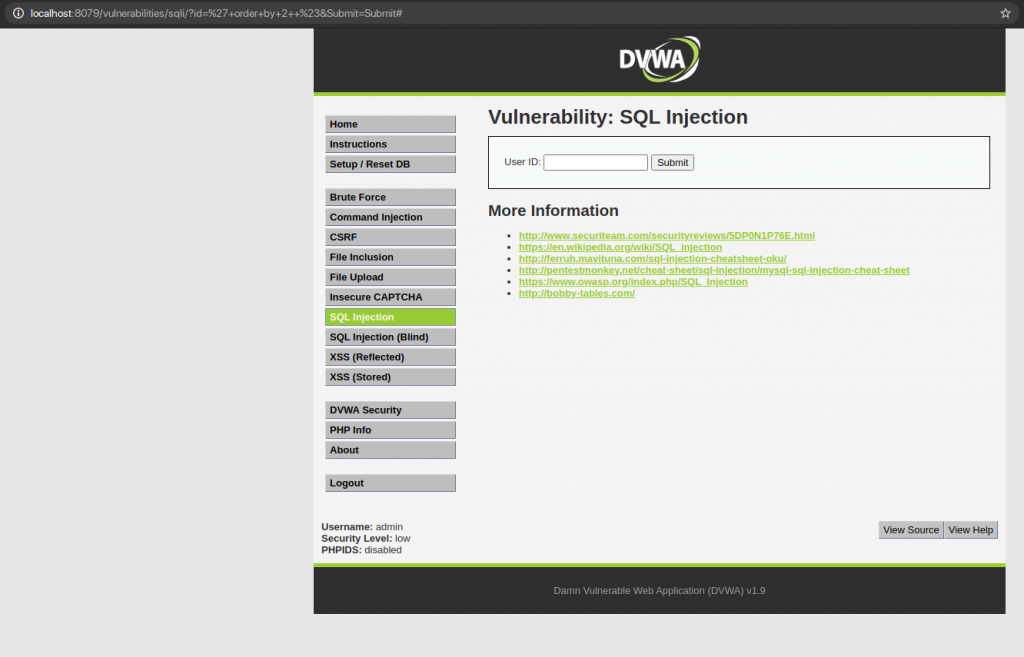
Task: Go to the Brute Force page
Action: pos(390,196)
